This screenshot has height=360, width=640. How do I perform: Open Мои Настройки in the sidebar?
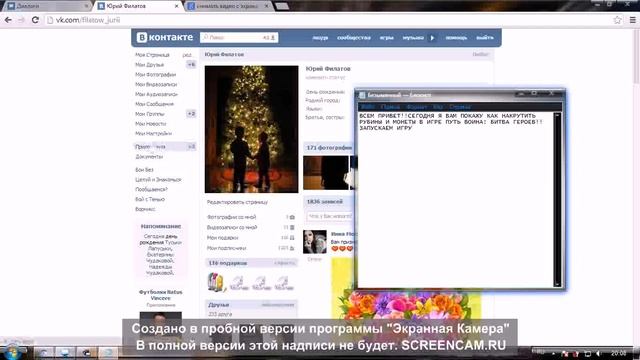click(x=153, y=133)
